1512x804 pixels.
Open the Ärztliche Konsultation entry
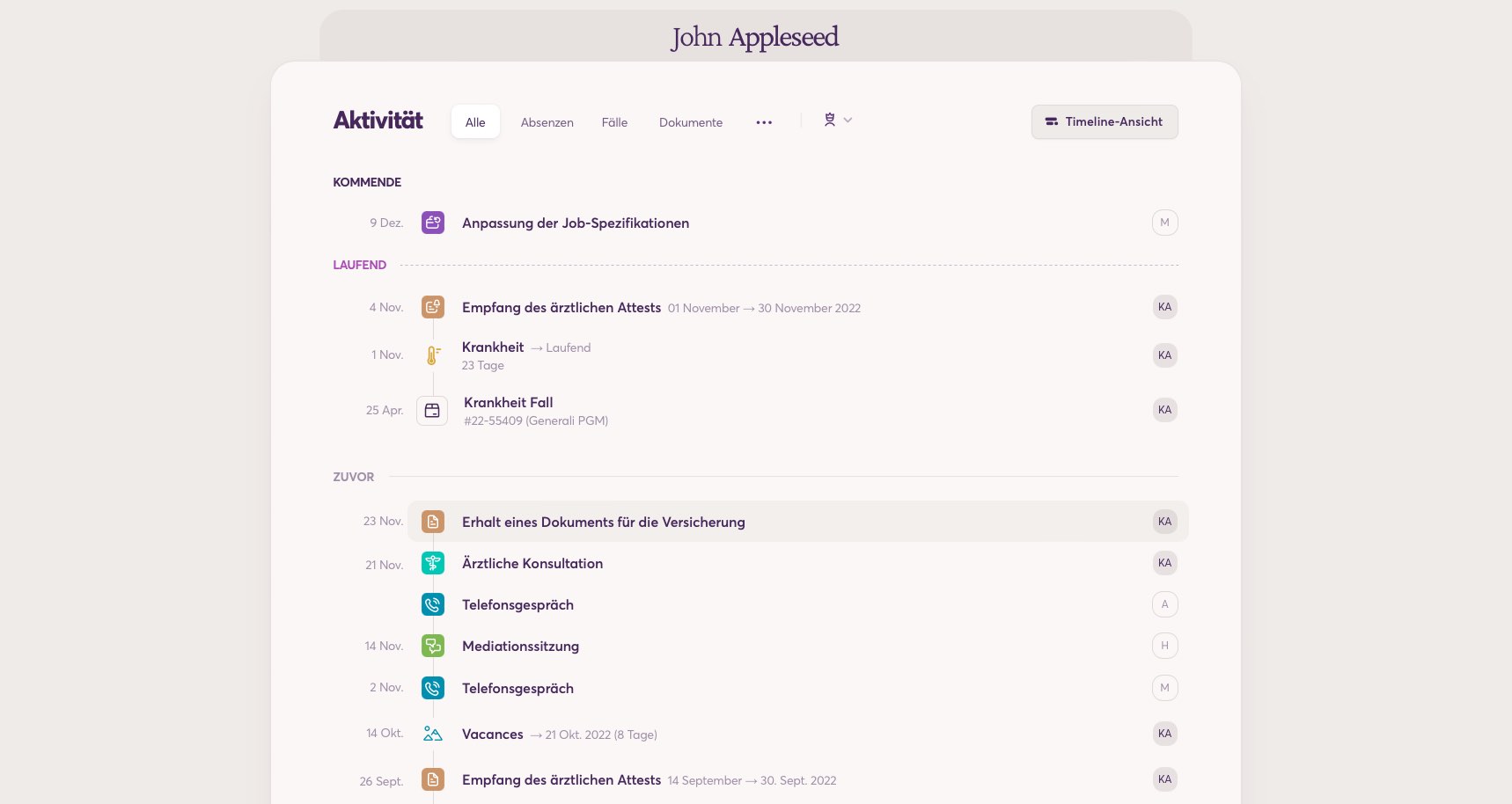coord(532,564)
